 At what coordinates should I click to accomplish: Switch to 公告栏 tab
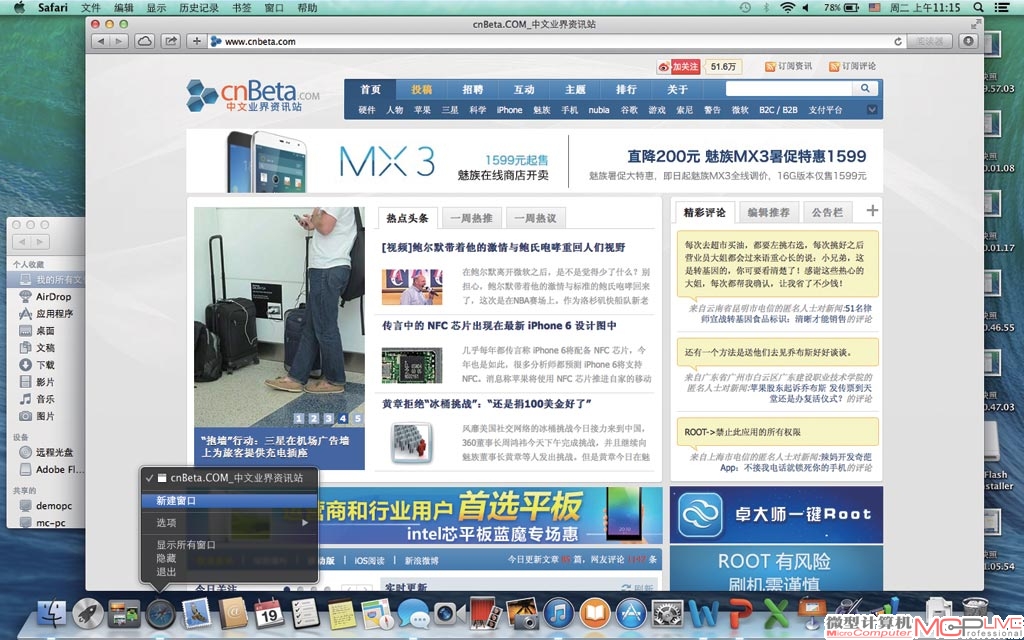coord(827,212)
